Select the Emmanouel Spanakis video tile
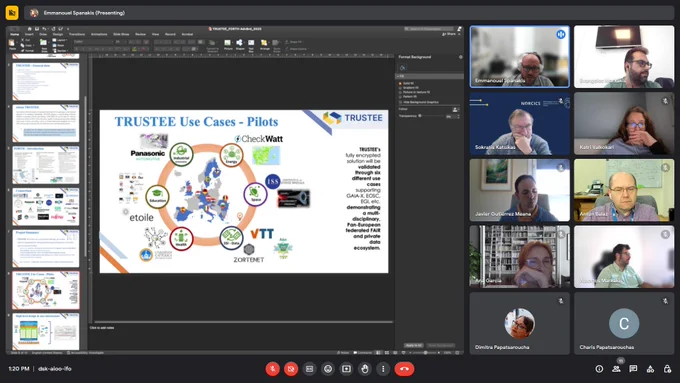Viewport: 680px width, 383px height. pos(520,56)
